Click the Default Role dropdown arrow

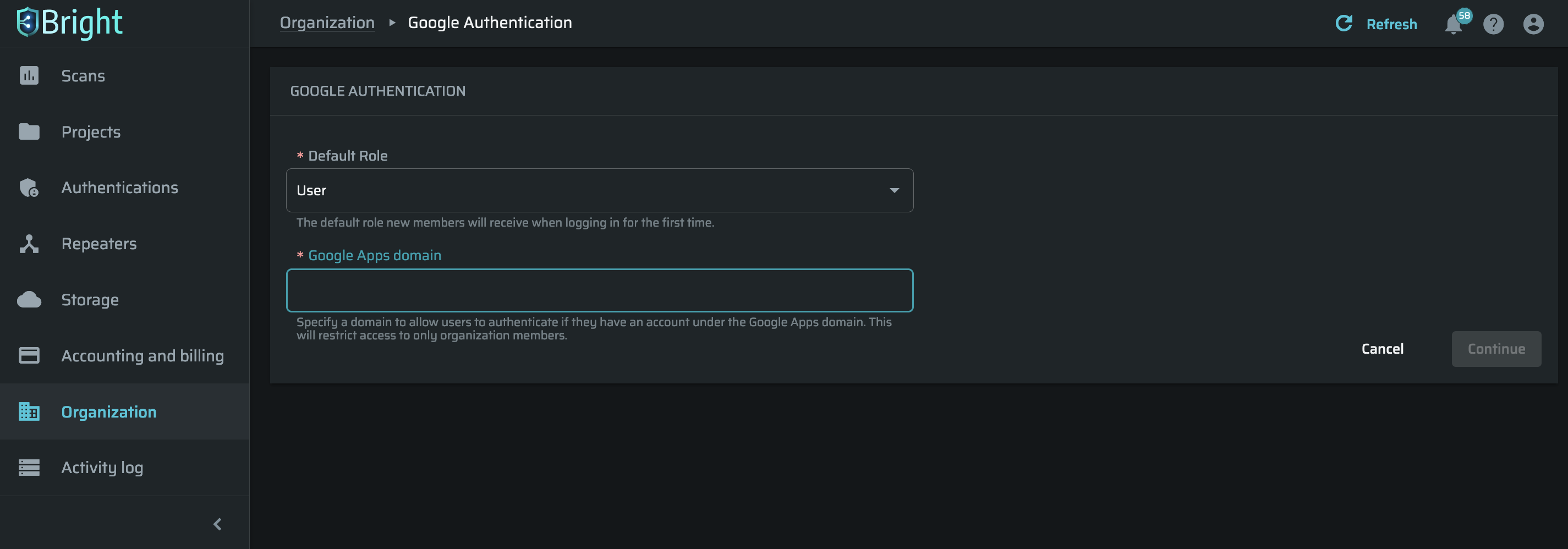point(894,190)
